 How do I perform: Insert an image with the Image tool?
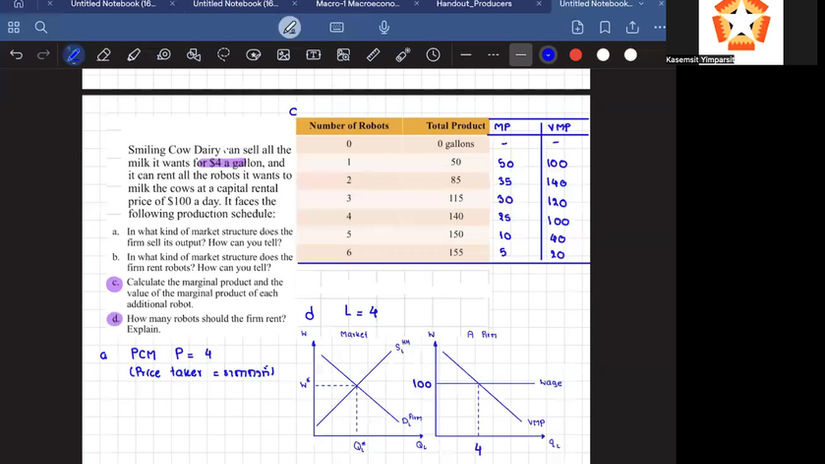coord(284,55)
